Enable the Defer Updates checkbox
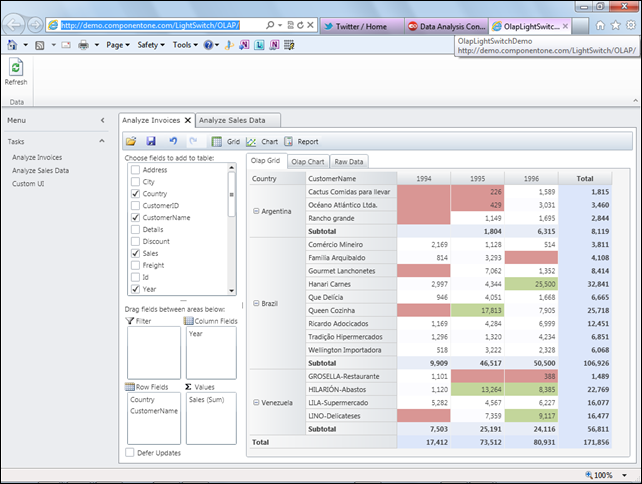This screenshot has height=484, width=642. click(130, 452)
